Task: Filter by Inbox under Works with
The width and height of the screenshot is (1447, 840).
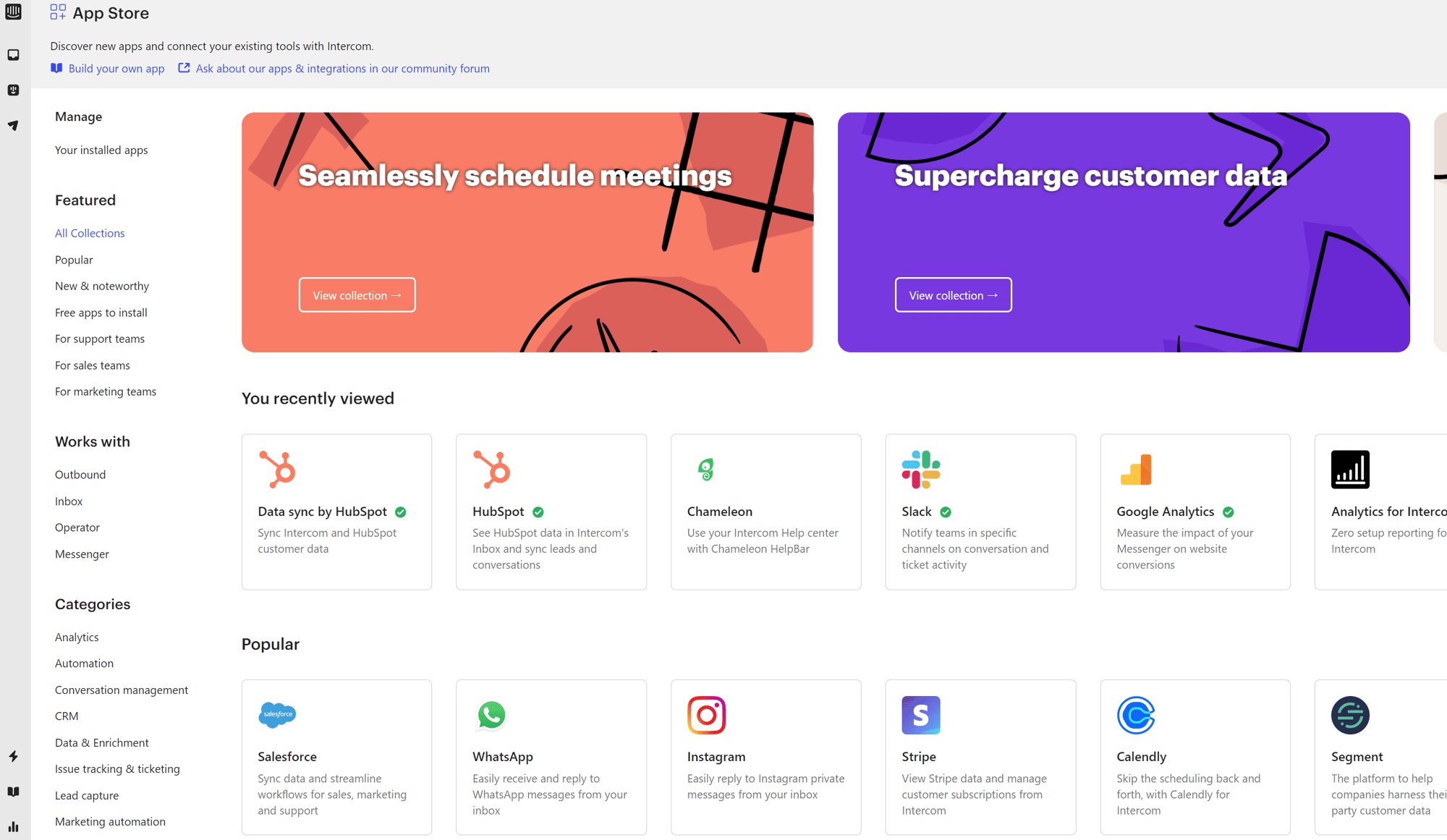Action: click(x=69, y=501)
